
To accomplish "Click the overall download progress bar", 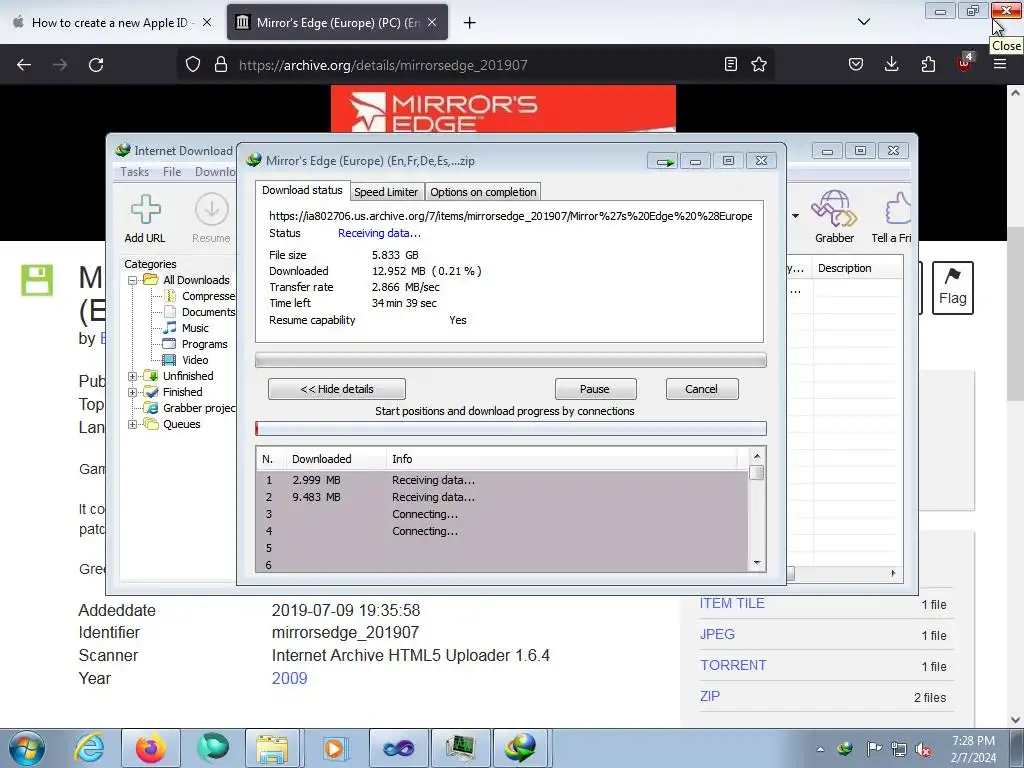I will (x=511, y=360).
